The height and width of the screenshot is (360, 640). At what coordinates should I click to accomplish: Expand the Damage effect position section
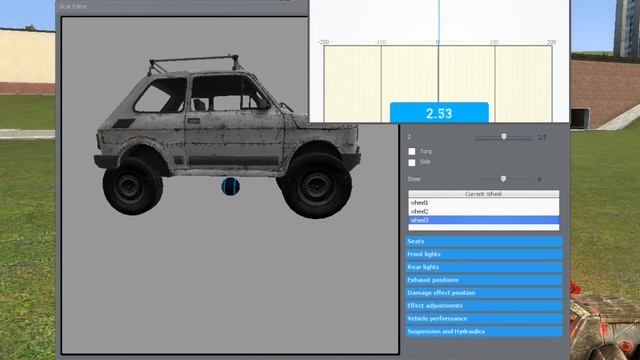click(484, 293)
